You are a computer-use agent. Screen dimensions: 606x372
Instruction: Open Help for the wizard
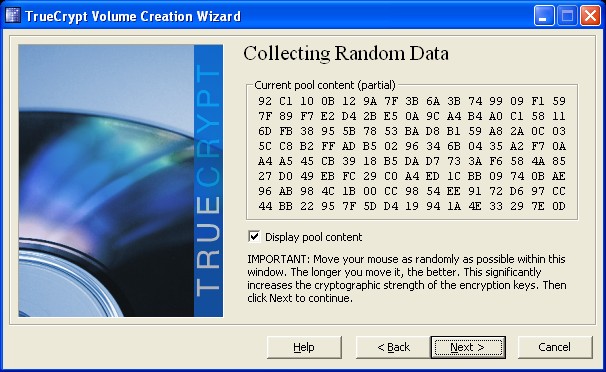[x=304, y=347]
